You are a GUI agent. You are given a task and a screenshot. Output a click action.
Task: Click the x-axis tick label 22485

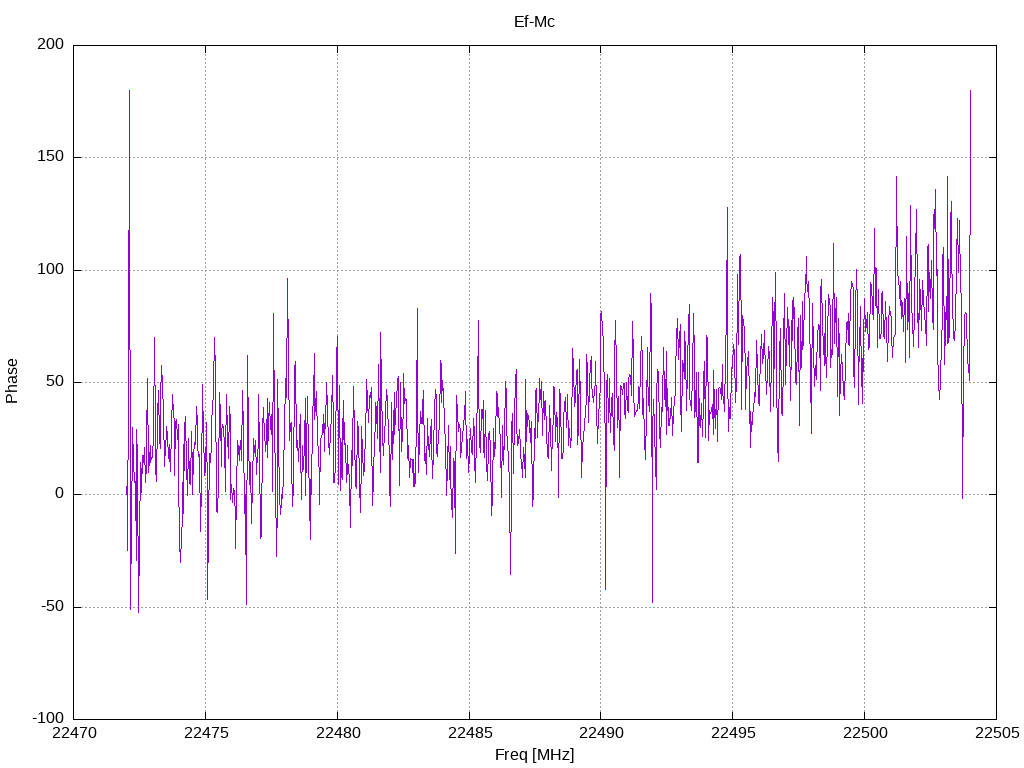470,733
